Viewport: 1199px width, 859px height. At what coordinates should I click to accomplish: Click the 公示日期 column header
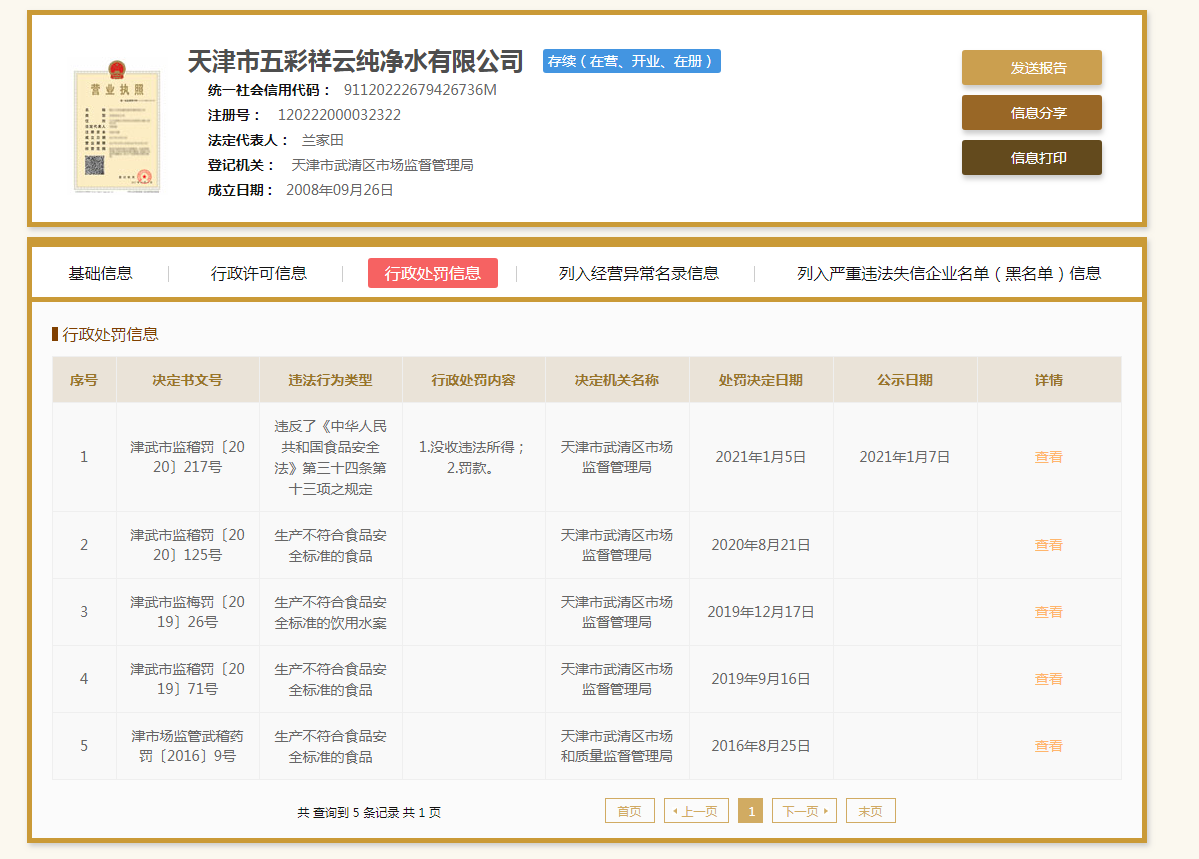pos(905,380)
